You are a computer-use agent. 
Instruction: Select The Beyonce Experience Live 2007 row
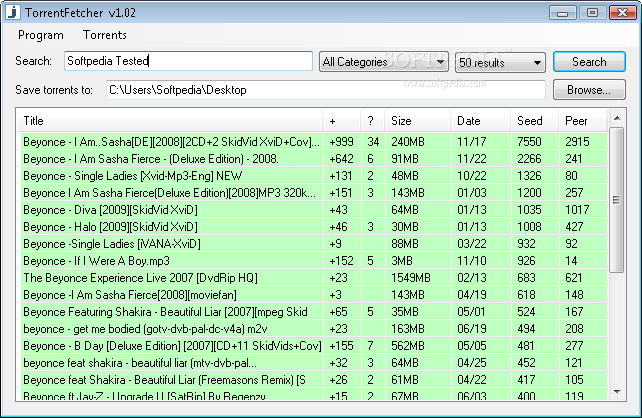pyautogui.click(x=314, y=278)
